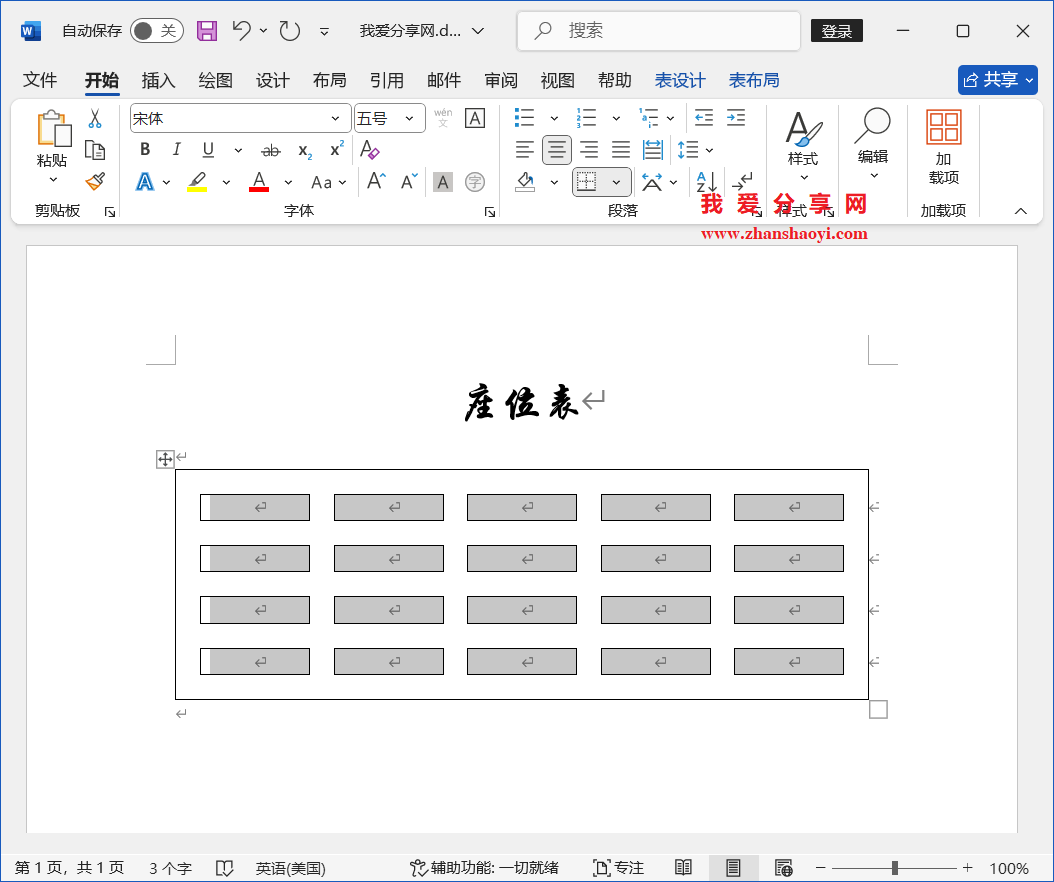Decrease font size with A-down icon
Screen dimensions: 1054x882
[409, 182]
